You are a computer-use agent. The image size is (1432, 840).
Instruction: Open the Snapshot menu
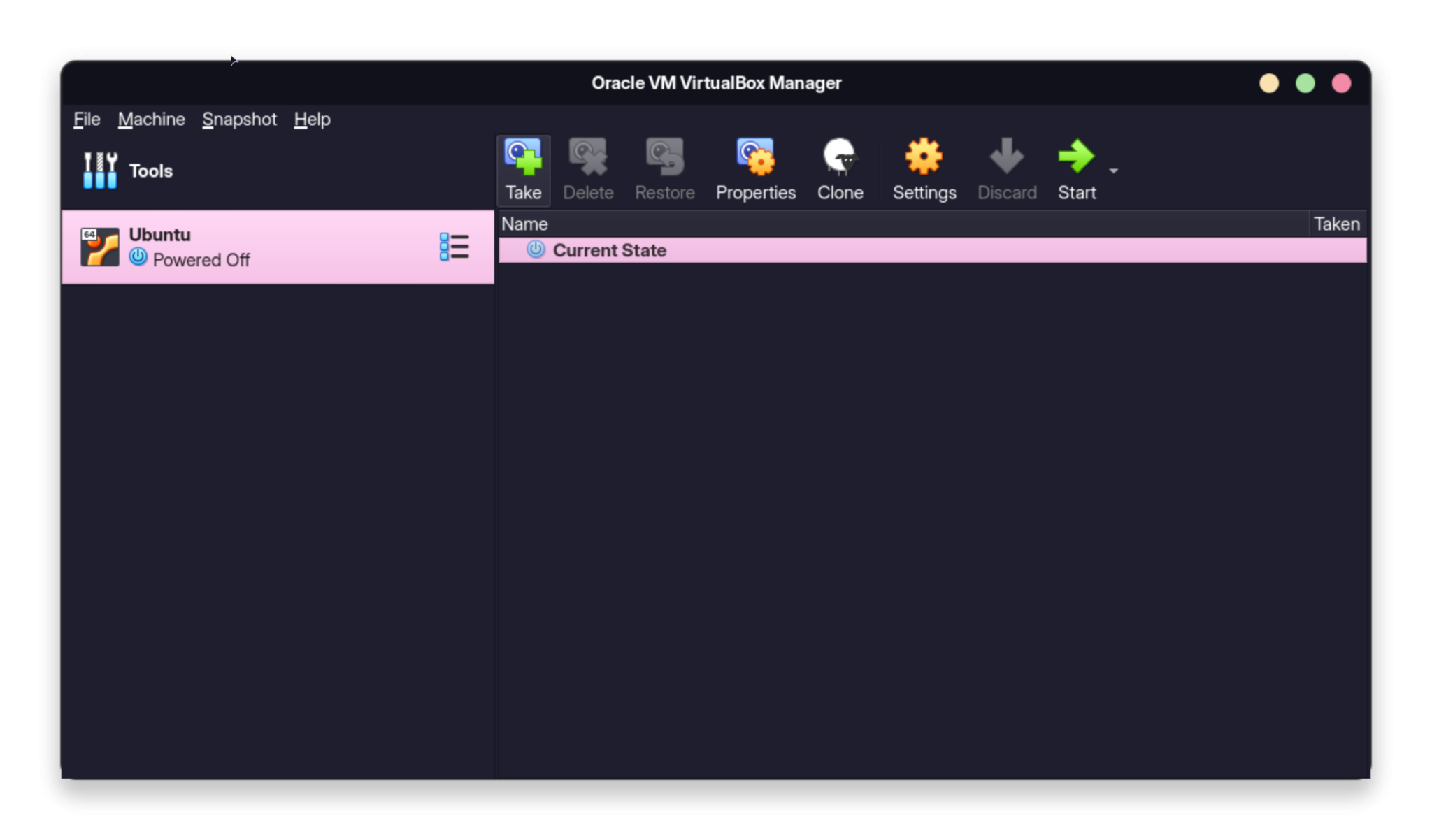point(238,119)
